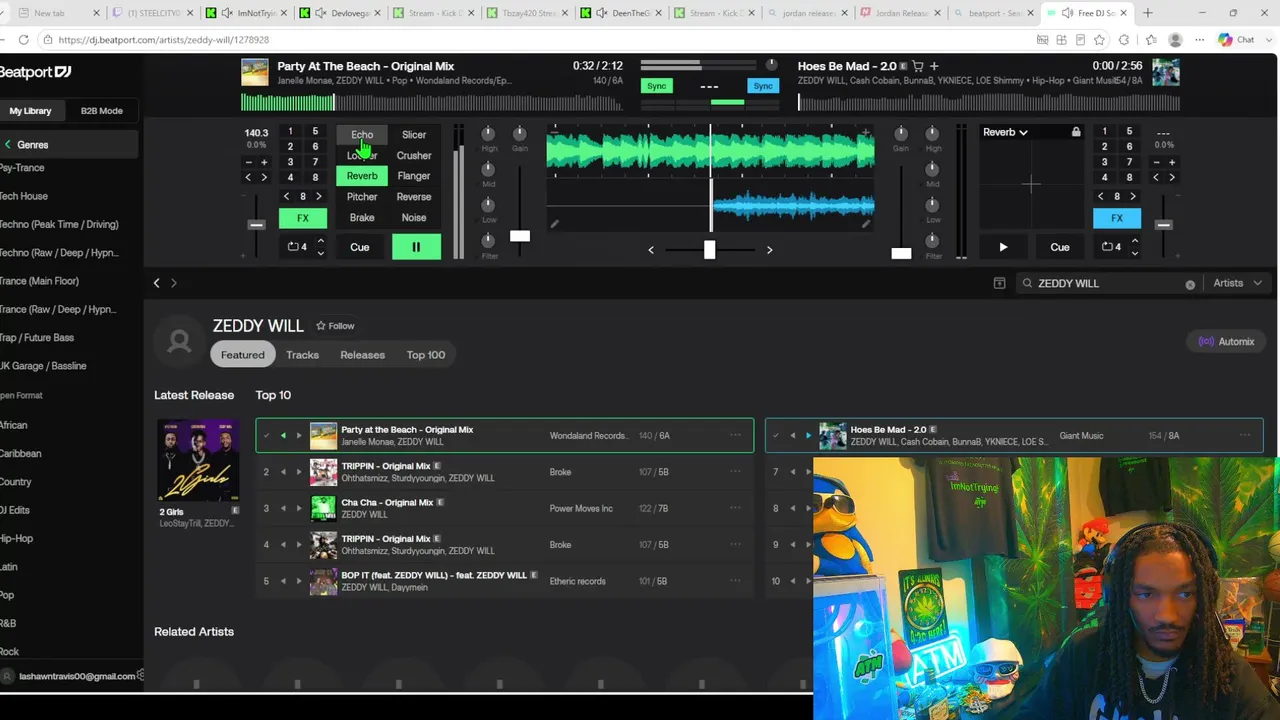
Task: Load Cha Cha to right deck
Action: [x=298, y=508]
